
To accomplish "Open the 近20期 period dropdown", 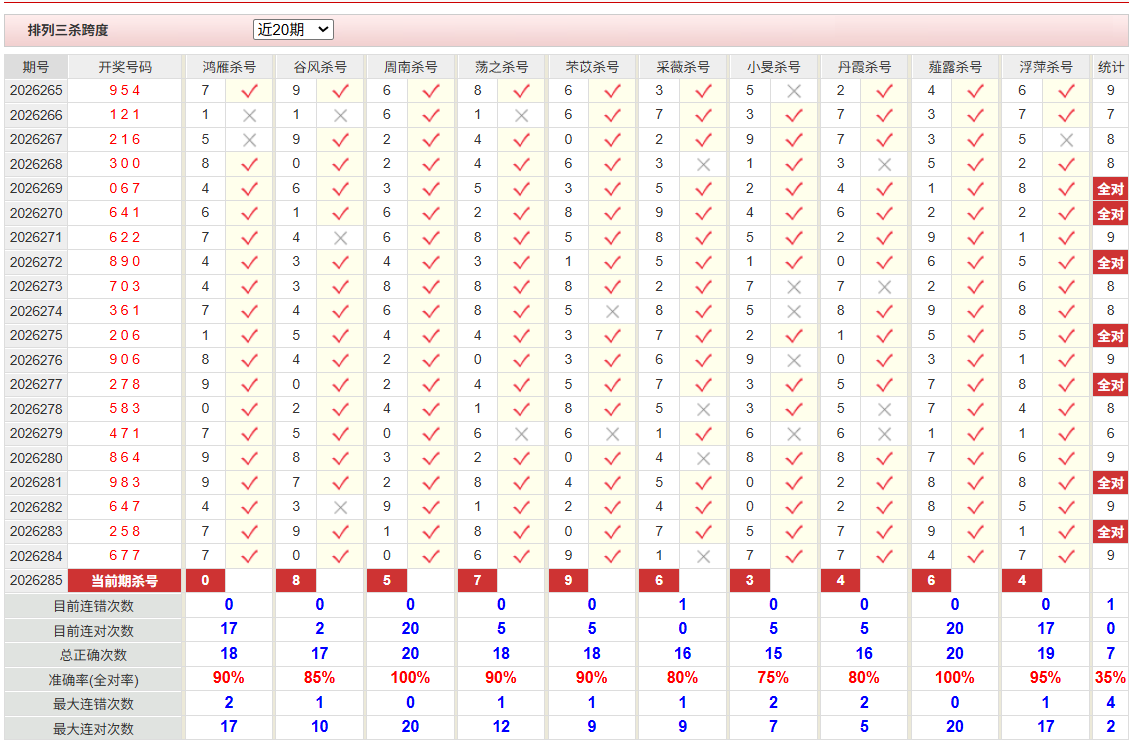I will pyautogui.click(x=293, y=30).
